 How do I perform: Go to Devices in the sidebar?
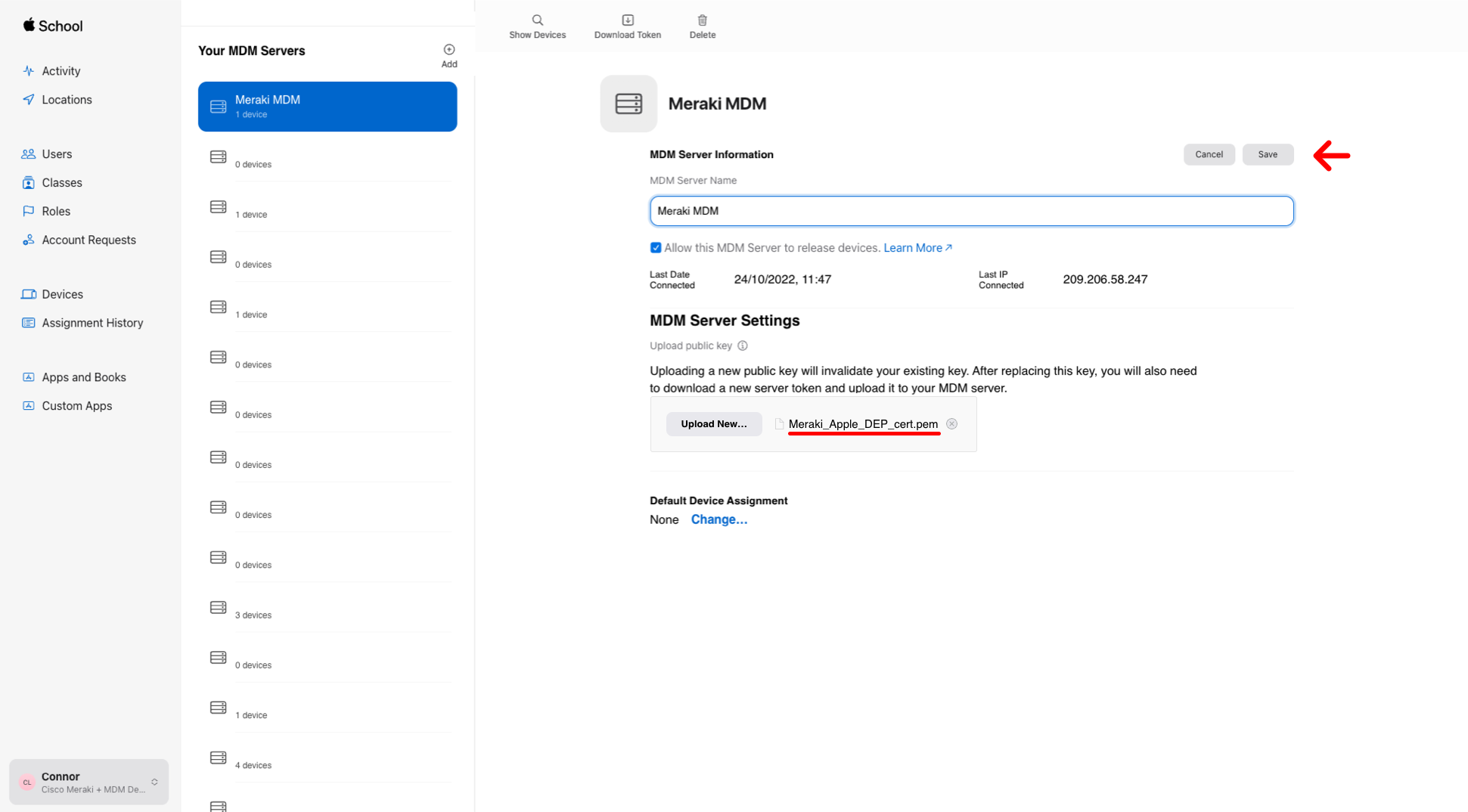point(62,294)
